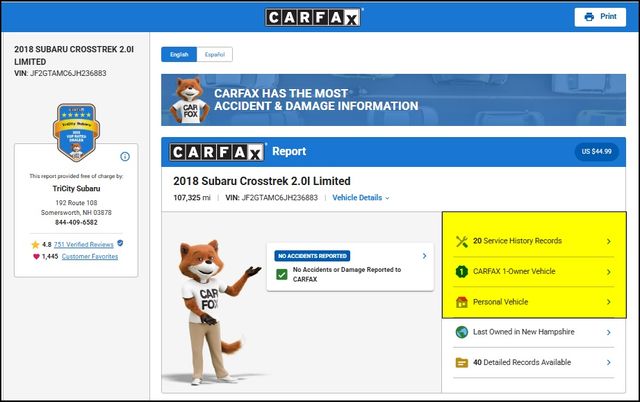This screenshot has height=402, width=640.
Task: Click the green 1-Owner badge icon
Action: coord(462,271)
